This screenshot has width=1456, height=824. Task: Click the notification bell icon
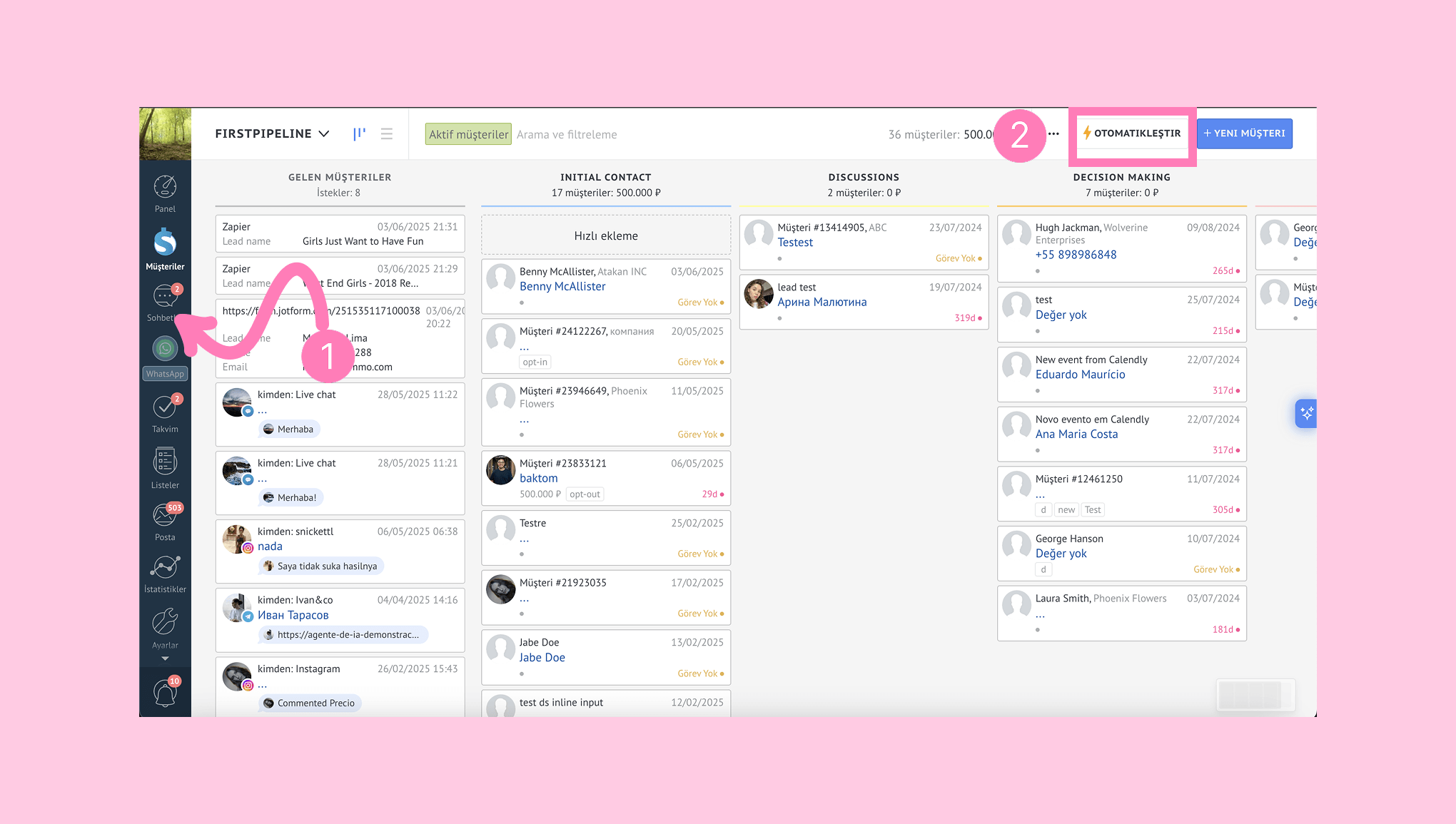pyautogui.click(x=165, y=693)
